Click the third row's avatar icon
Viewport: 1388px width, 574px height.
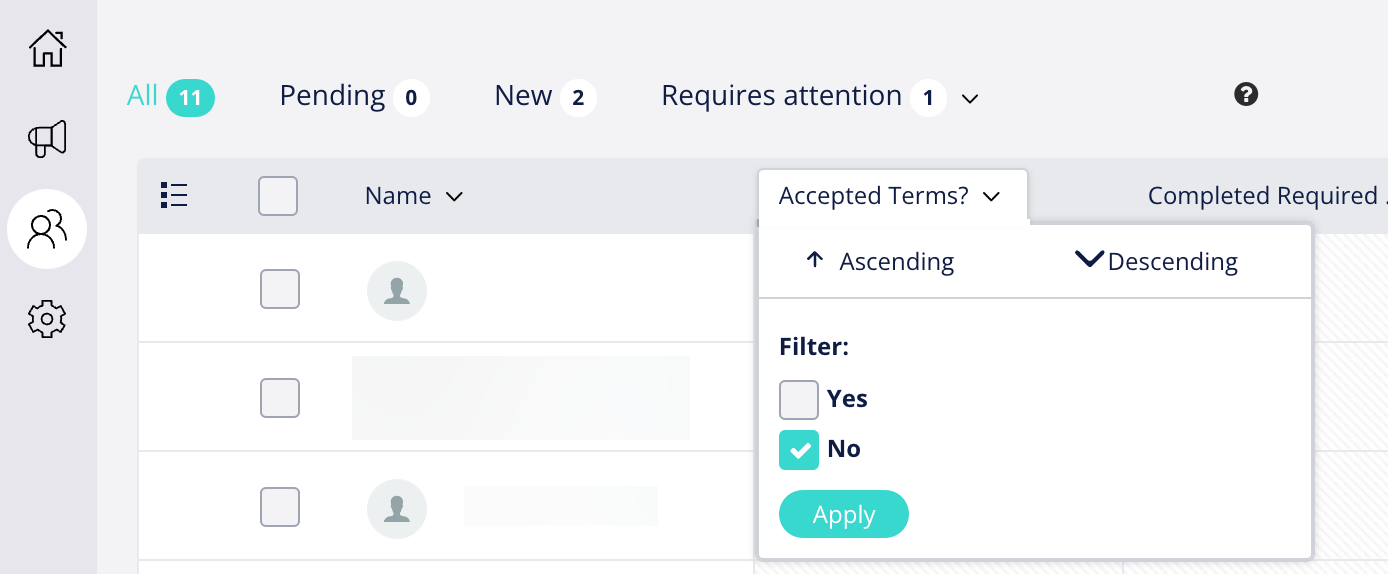coord(397,509)
